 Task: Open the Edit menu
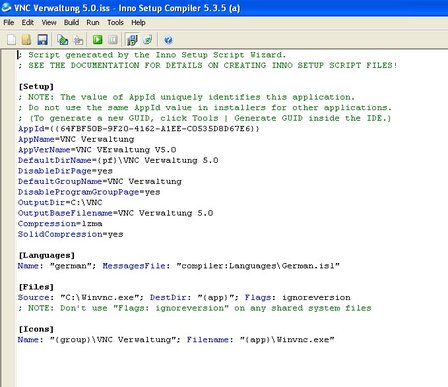[28, 22]
